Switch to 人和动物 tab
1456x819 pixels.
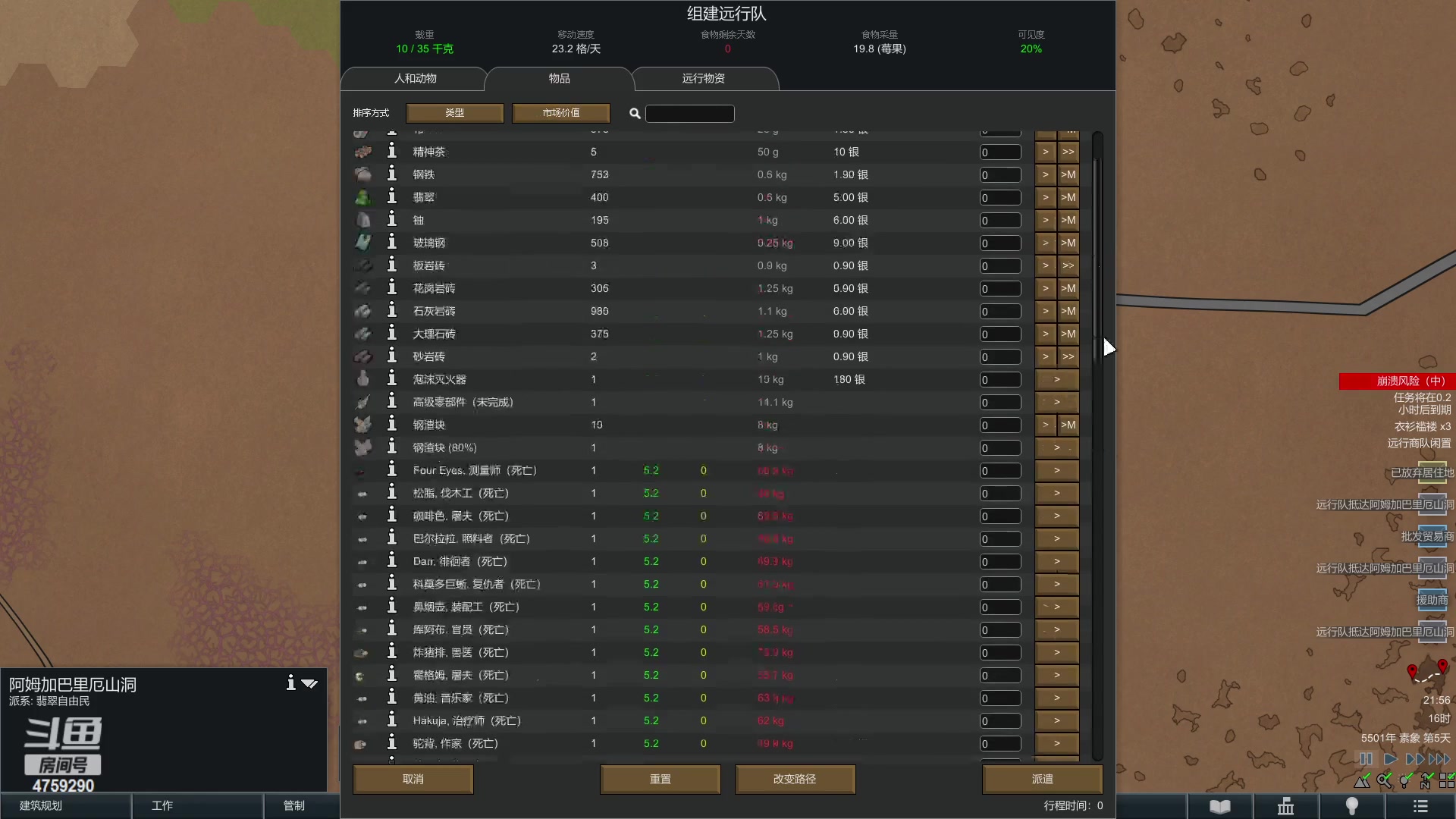point(415,78)
